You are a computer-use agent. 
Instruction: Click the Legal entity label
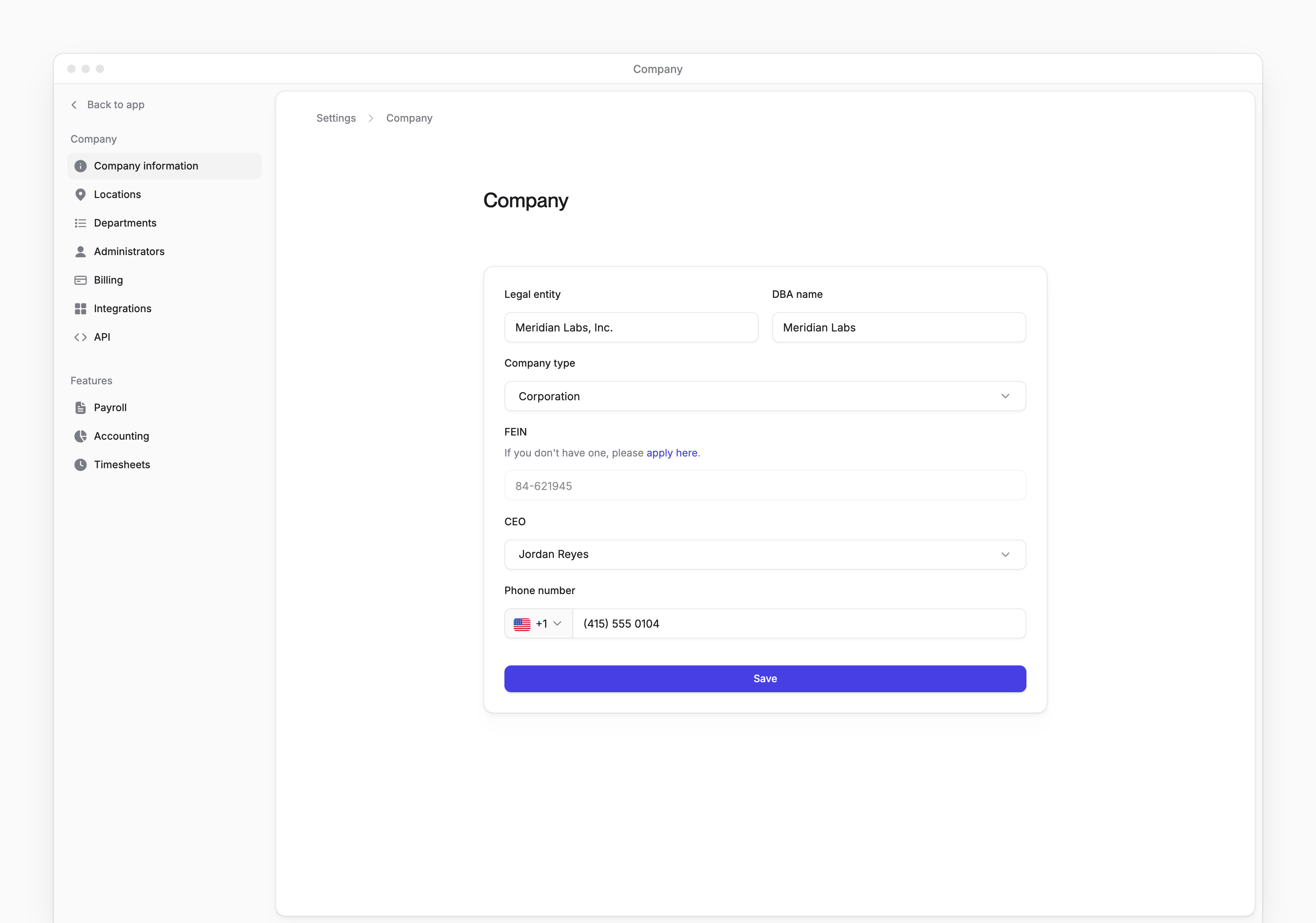tap(532, 295)
